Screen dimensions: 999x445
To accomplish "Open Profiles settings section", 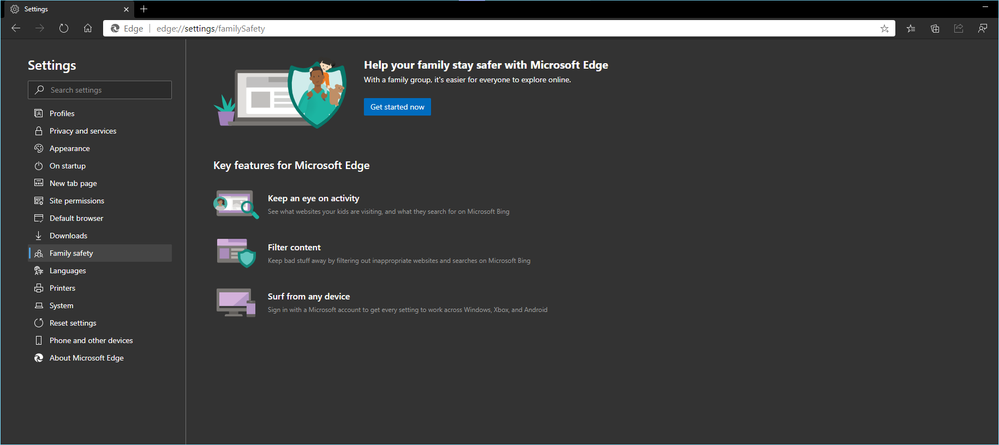I will (100, 113).
